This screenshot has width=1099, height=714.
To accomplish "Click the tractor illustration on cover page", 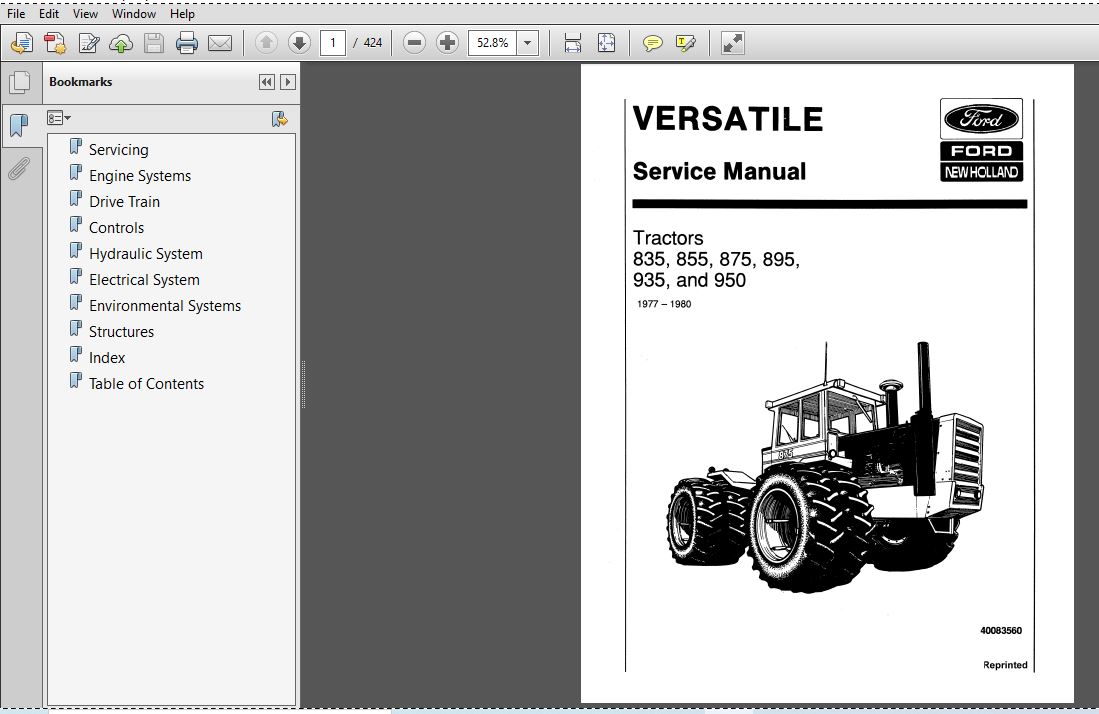I will [825, 467].
